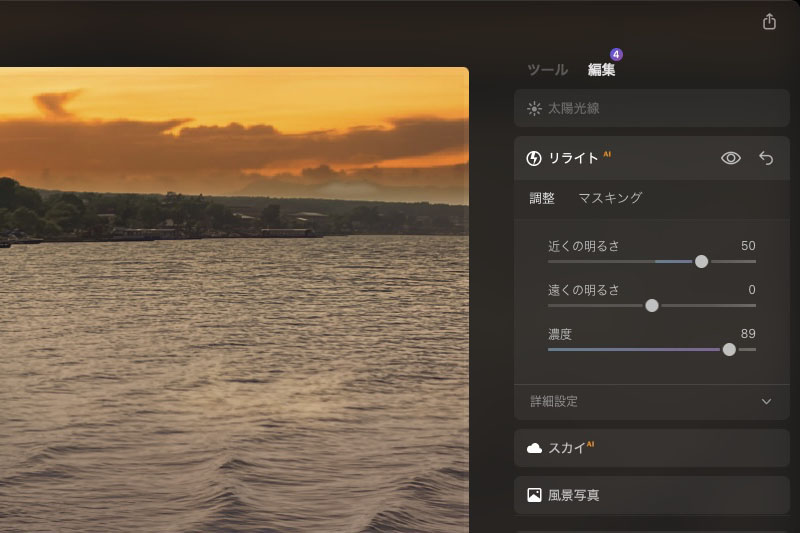The width and height of the screenshot is (800, 533).
Task: Expand the 詳細設定 chevron
Action: point(766,401)
